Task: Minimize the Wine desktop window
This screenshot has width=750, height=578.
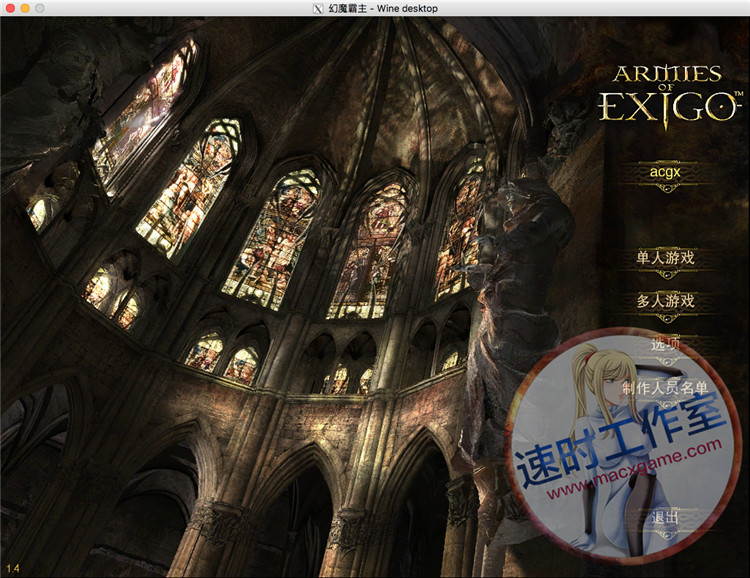Action: [x=25, y=8]
